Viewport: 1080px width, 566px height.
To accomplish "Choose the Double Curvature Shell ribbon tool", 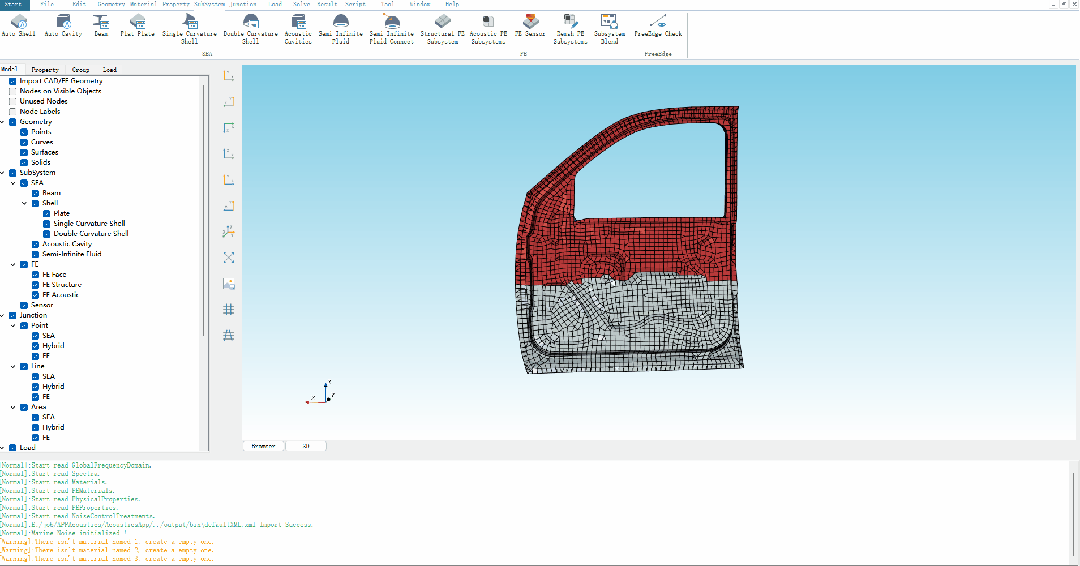I will [251, 30].
